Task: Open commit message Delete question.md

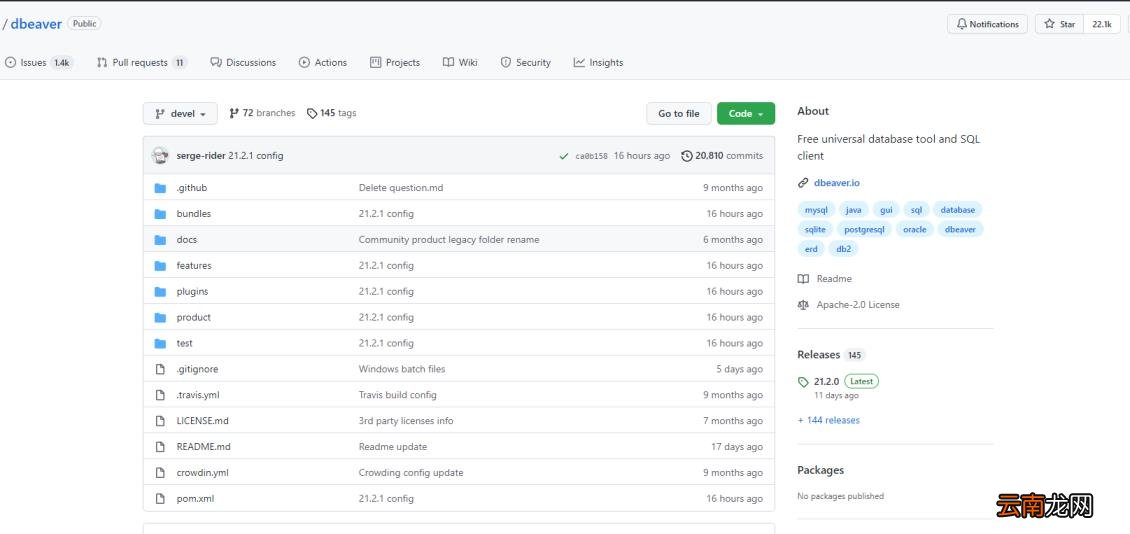Action: (x=401, y=188)
